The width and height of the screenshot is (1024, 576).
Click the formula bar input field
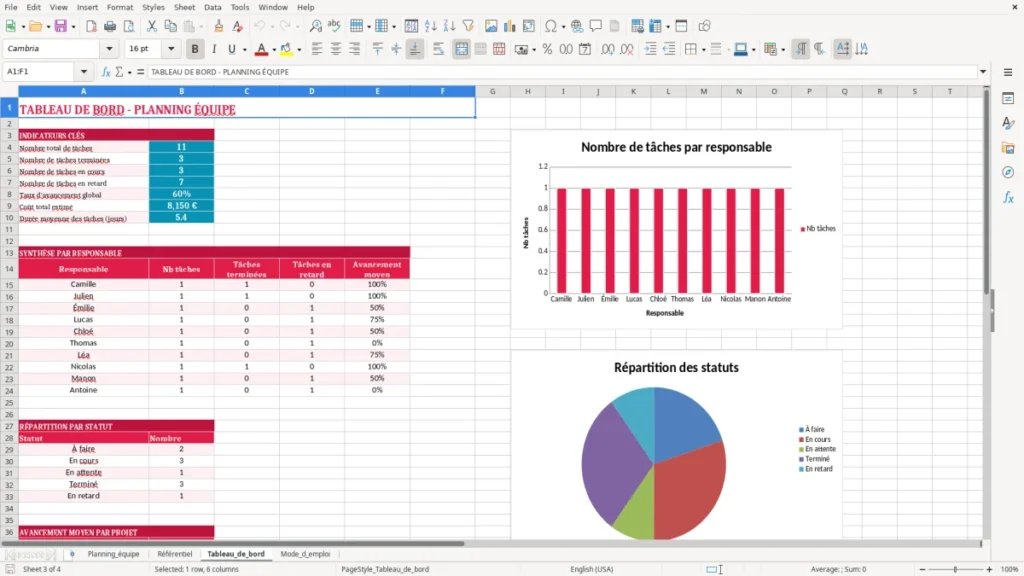click(x=562, y=72)
